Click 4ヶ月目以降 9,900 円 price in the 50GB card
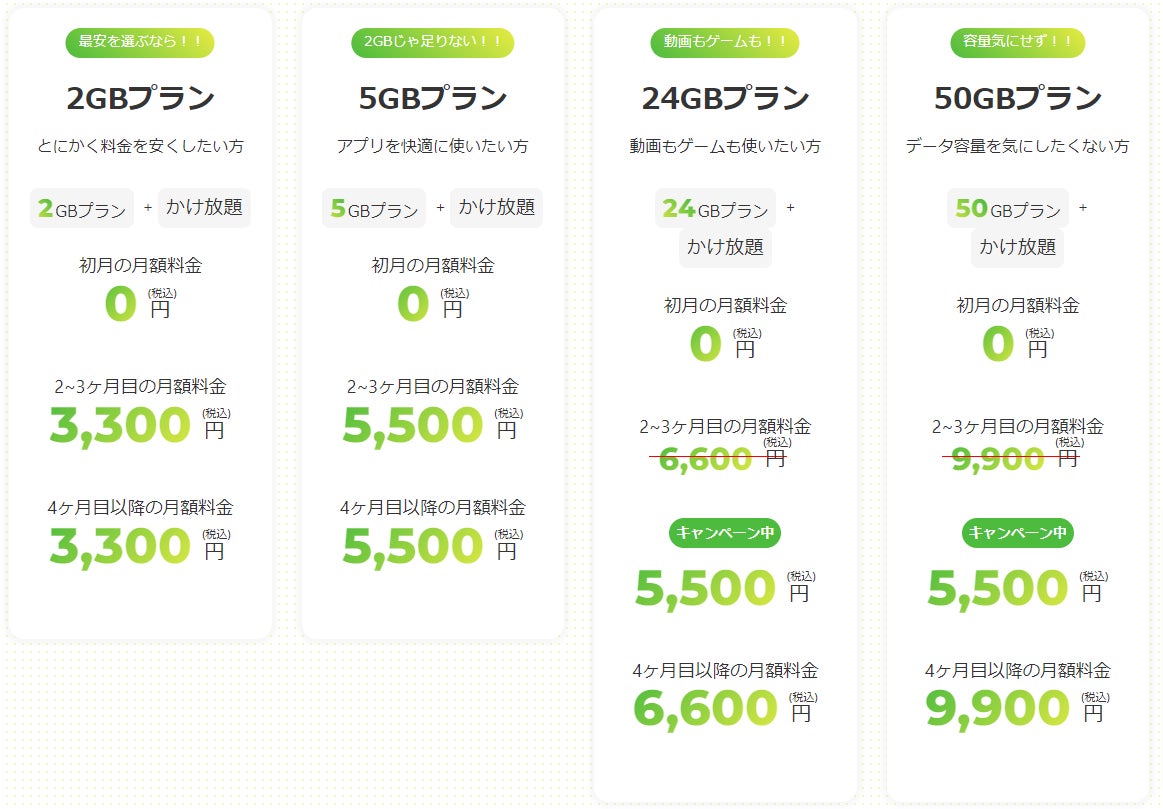 pos(1015,709)
